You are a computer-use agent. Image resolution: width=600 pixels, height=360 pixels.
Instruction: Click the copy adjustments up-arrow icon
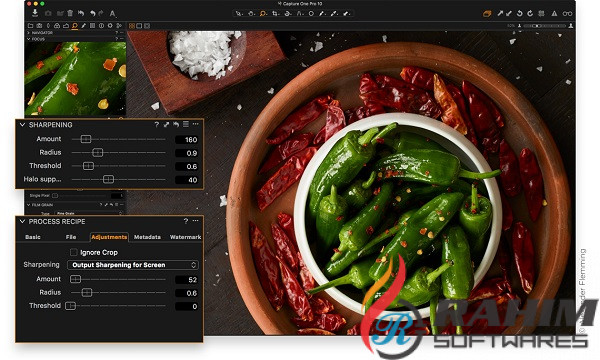pyautogui.click(x=500, y=13)
